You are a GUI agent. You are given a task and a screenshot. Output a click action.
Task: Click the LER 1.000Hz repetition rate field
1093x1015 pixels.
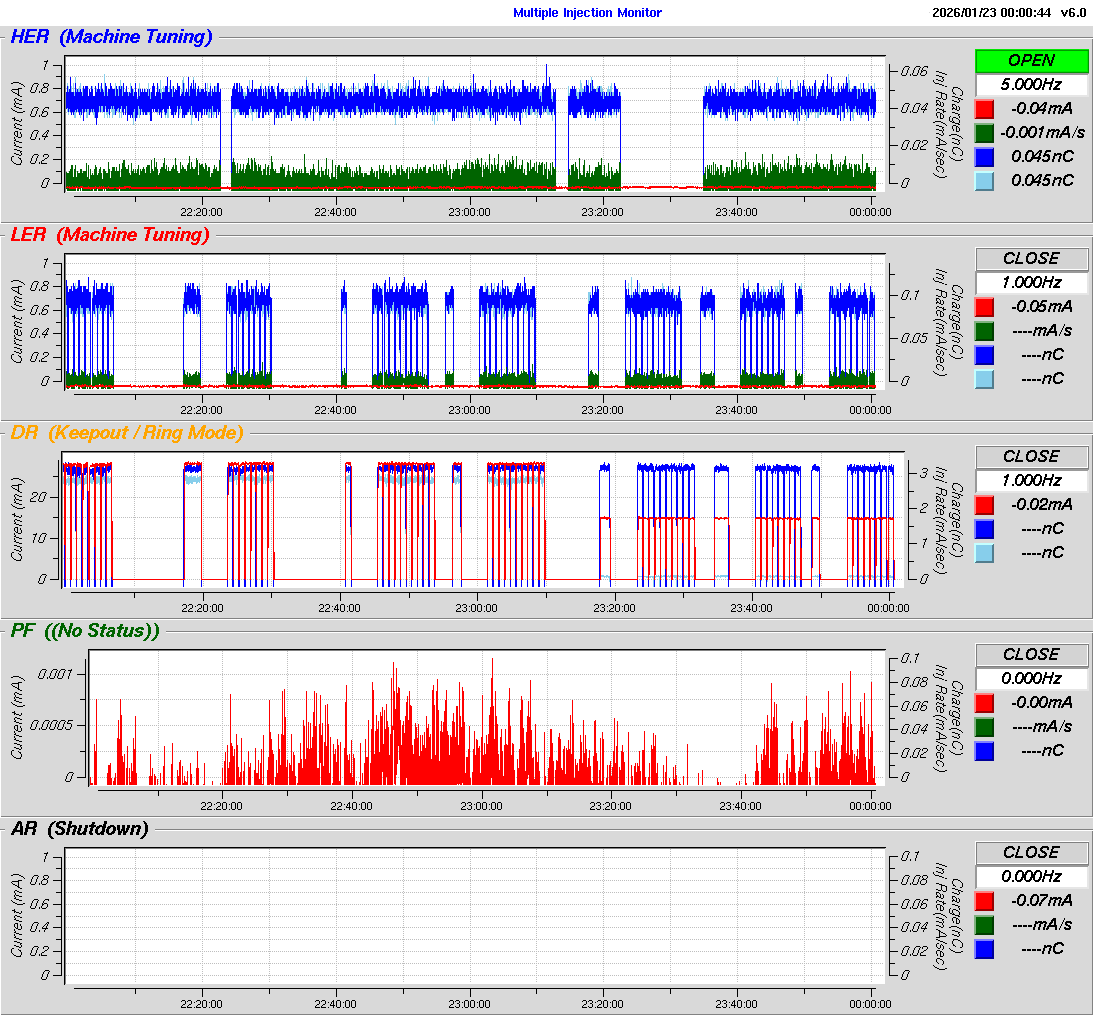[x=1031, y=283]
